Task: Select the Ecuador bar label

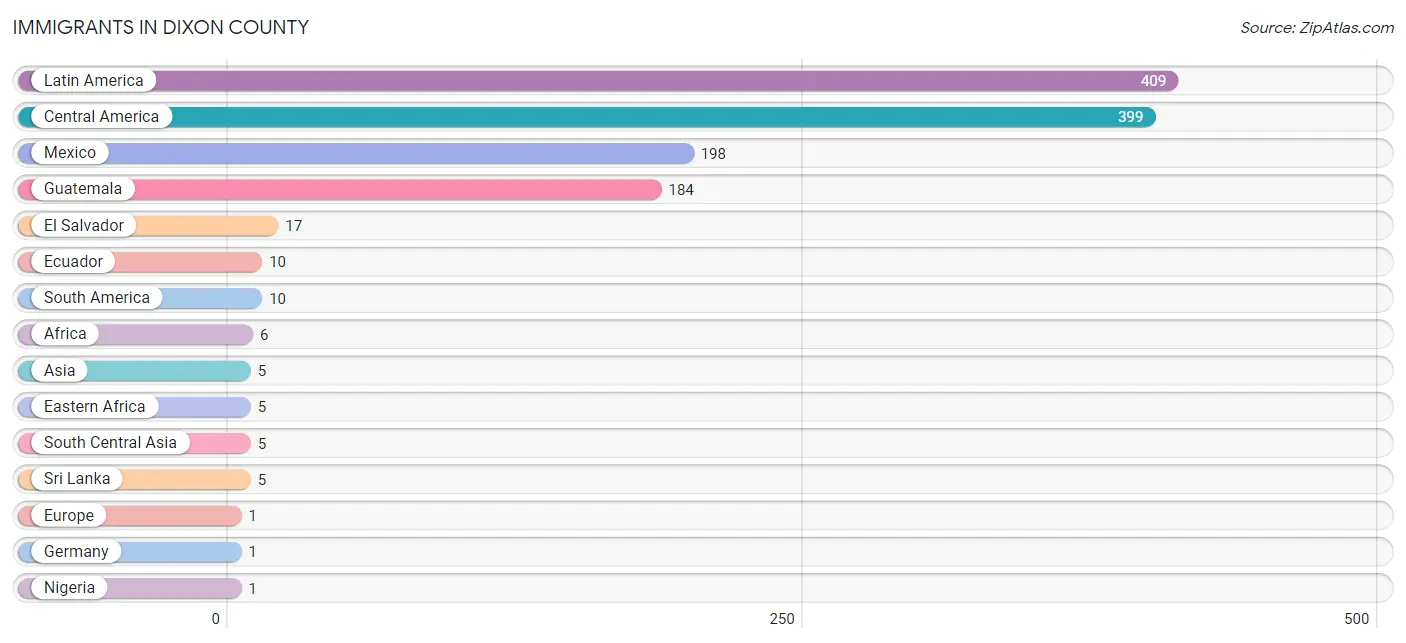Action: click(73, 261)
